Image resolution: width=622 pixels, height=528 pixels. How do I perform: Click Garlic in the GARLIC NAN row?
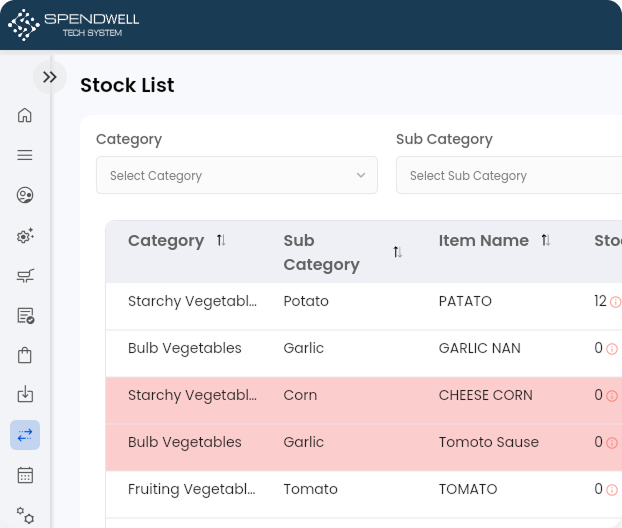point(303,348)
